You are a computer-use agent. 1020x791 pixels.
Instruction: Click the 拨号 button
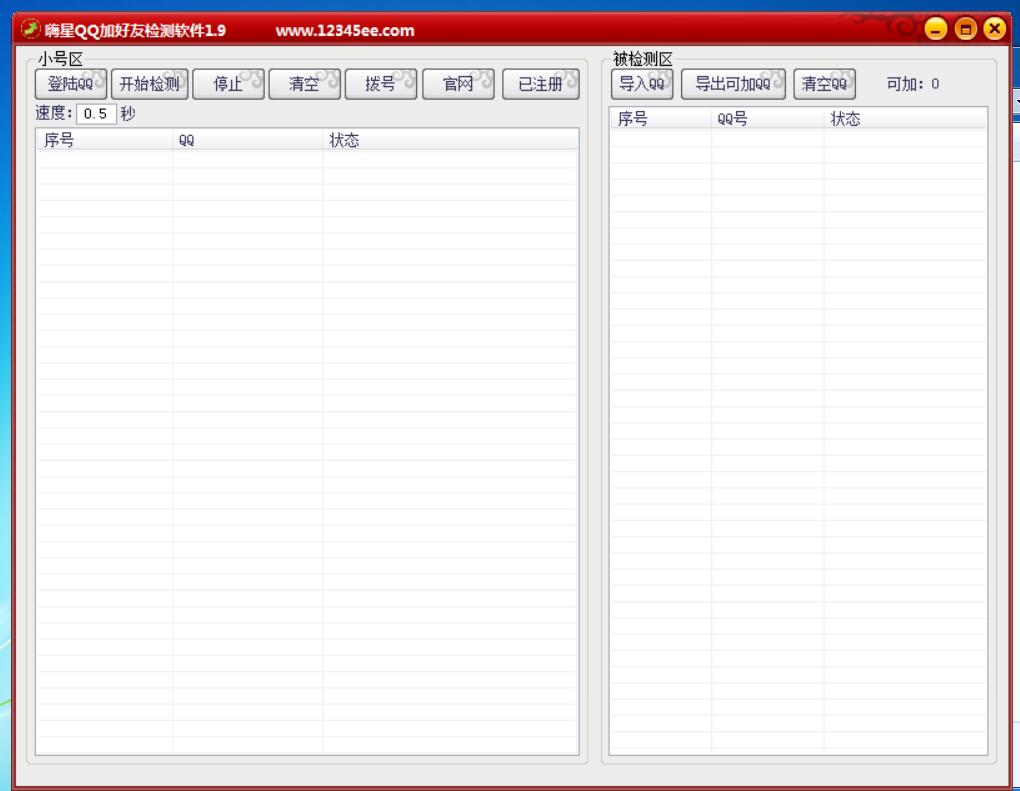click(x=381, y=84)
